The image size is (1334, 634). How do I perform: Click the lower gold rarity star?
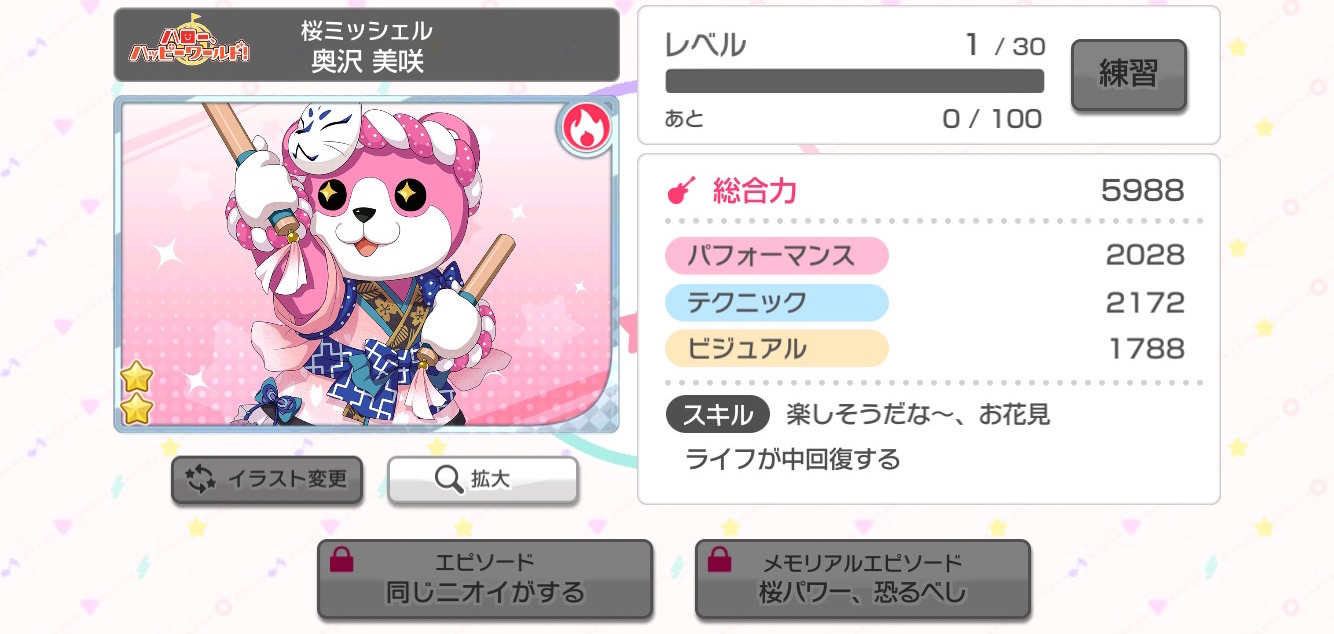(136, 409)
